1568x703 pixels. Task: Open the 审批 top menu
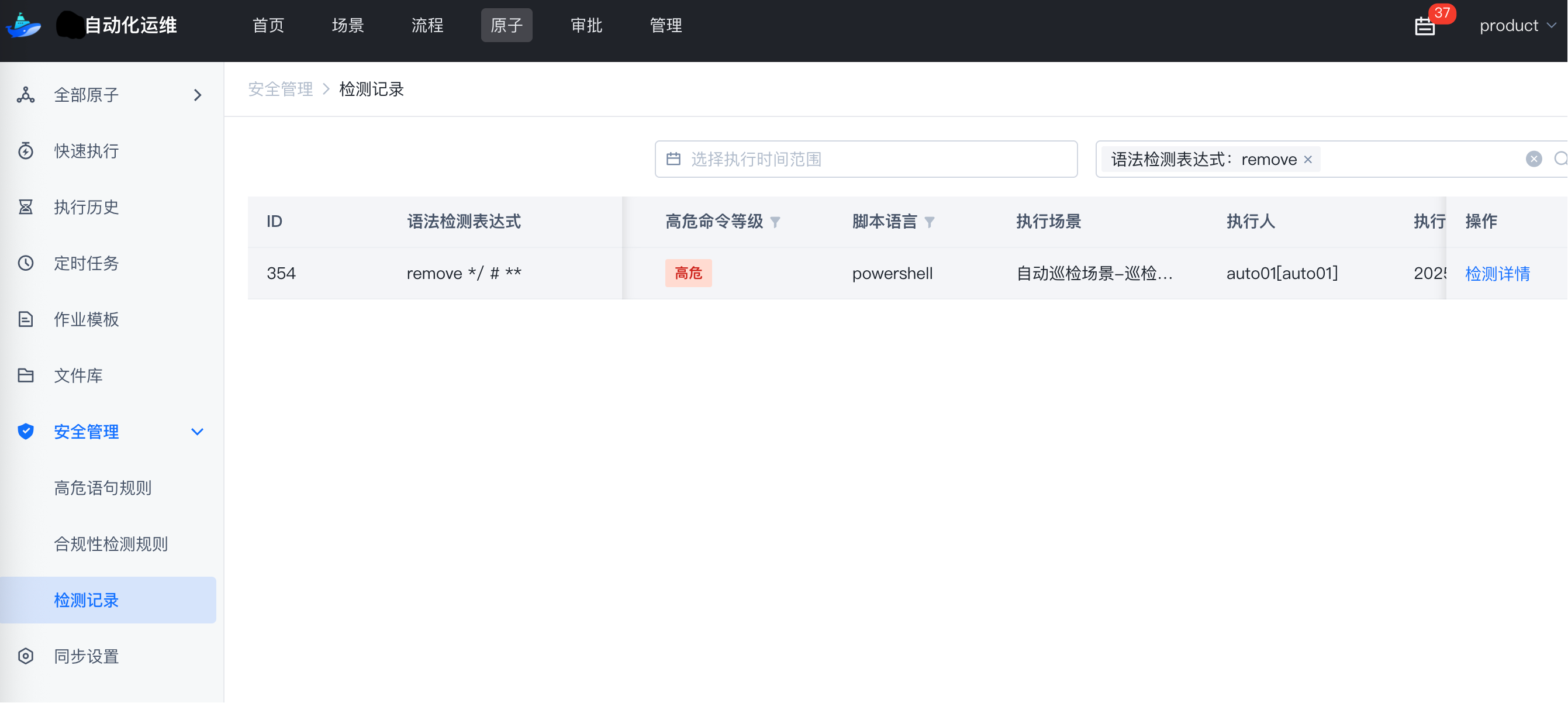[x=586, y=26]
